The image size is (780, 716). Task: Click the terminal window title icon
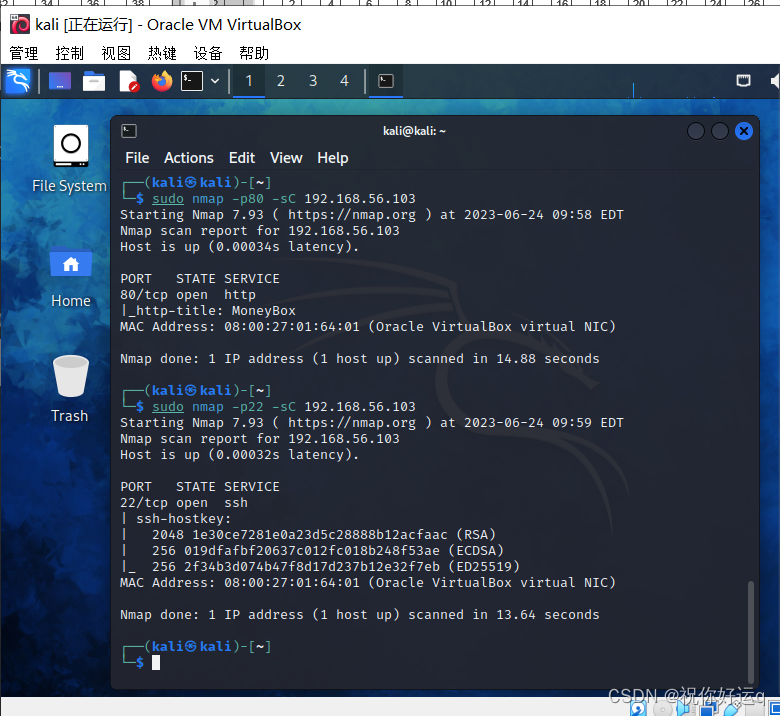129,131
